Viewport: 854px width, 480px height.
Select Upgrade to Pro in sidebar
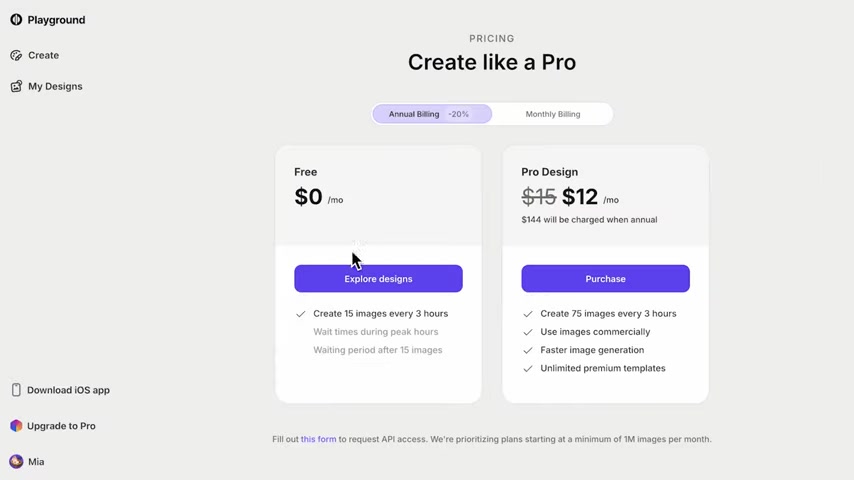tap(61, 426)
